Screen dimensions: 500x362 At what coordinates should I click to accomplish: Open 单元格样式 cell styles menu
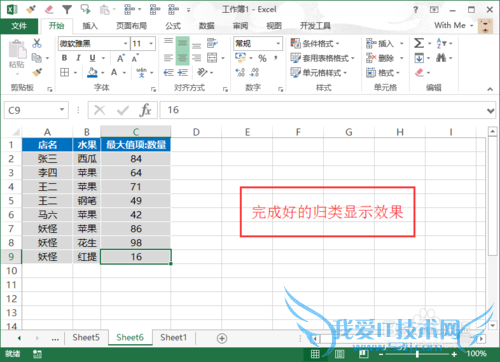318,73
